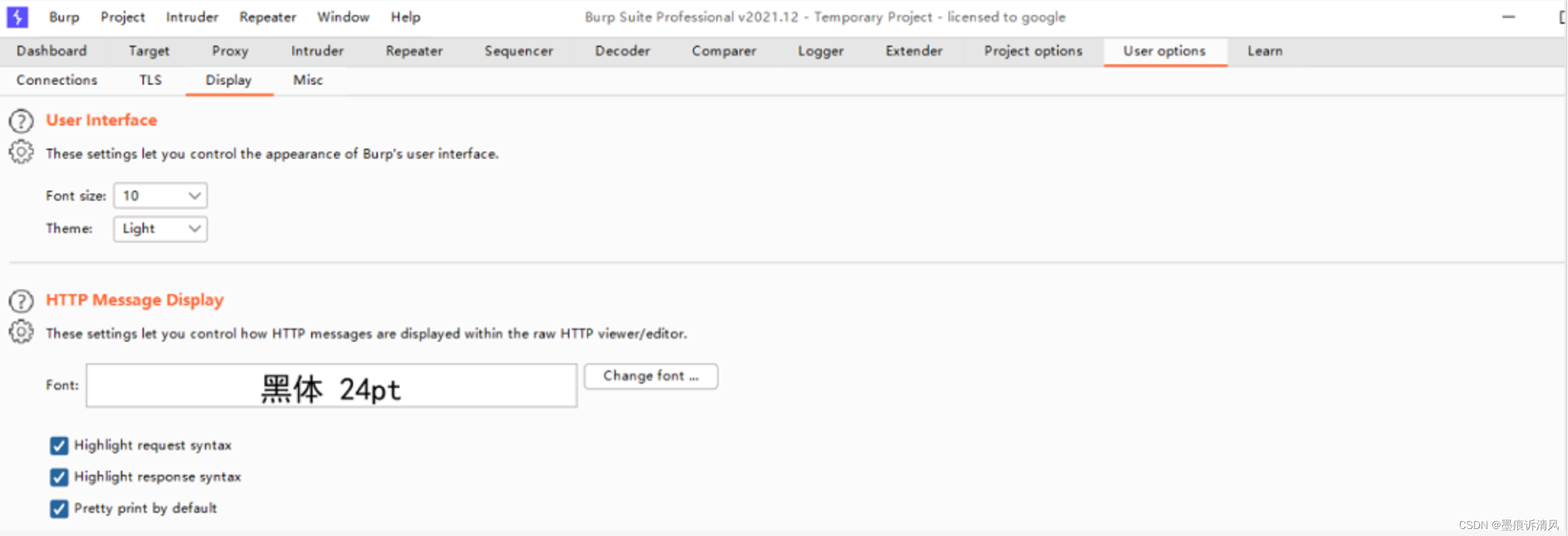
Task: Switch to the Repeater tab
Action: [414, 51]
